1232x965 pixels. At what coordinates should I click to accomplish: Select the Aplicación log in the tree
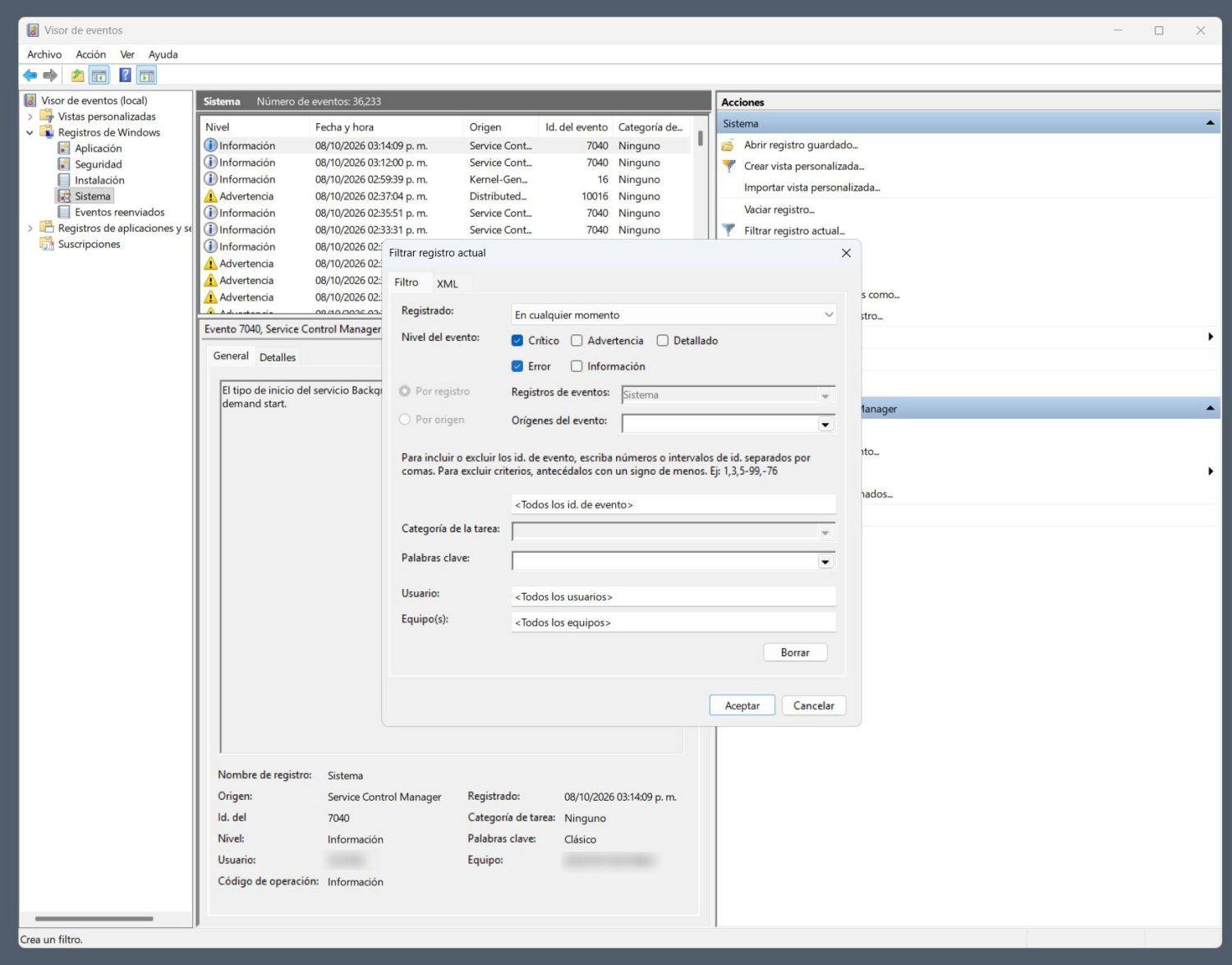tap(98, 149)
